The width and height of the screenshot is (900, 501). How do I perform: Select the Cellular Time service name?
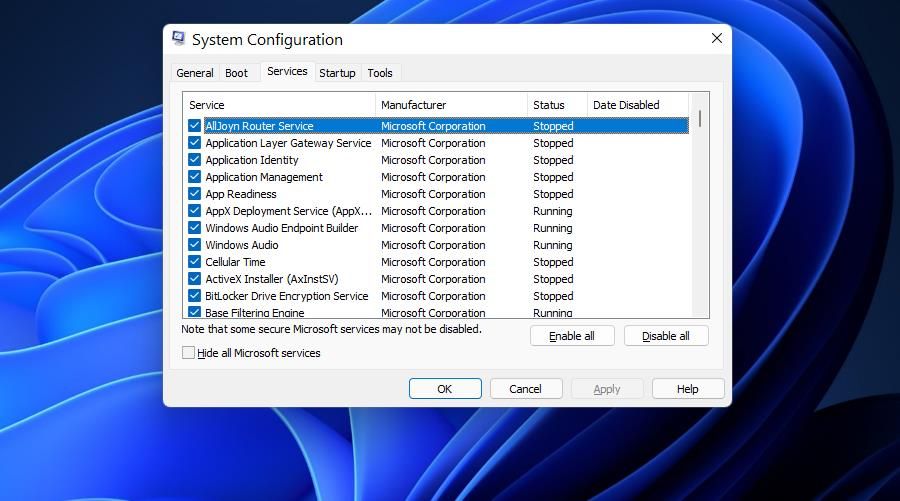tap(235, 262)
